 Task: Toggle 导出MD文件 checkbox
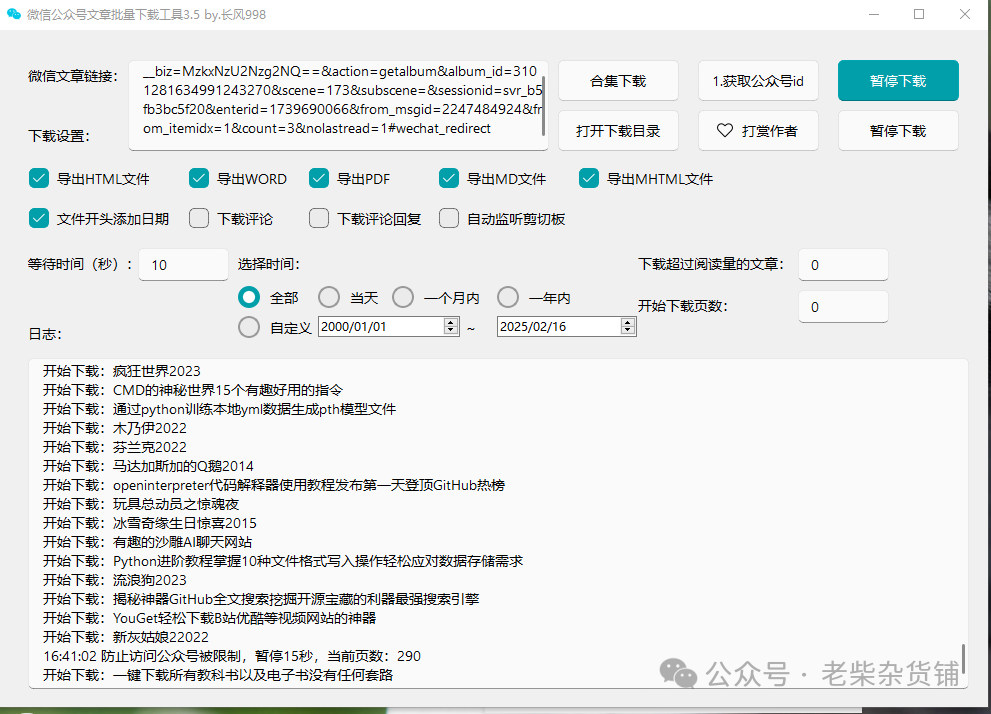click(449, 179)
